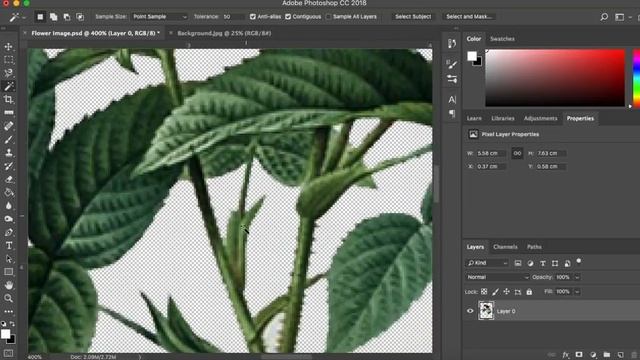The image size is (640, 360).
Task: Select the History Brush tool
Action: click(x=8, y=166)
